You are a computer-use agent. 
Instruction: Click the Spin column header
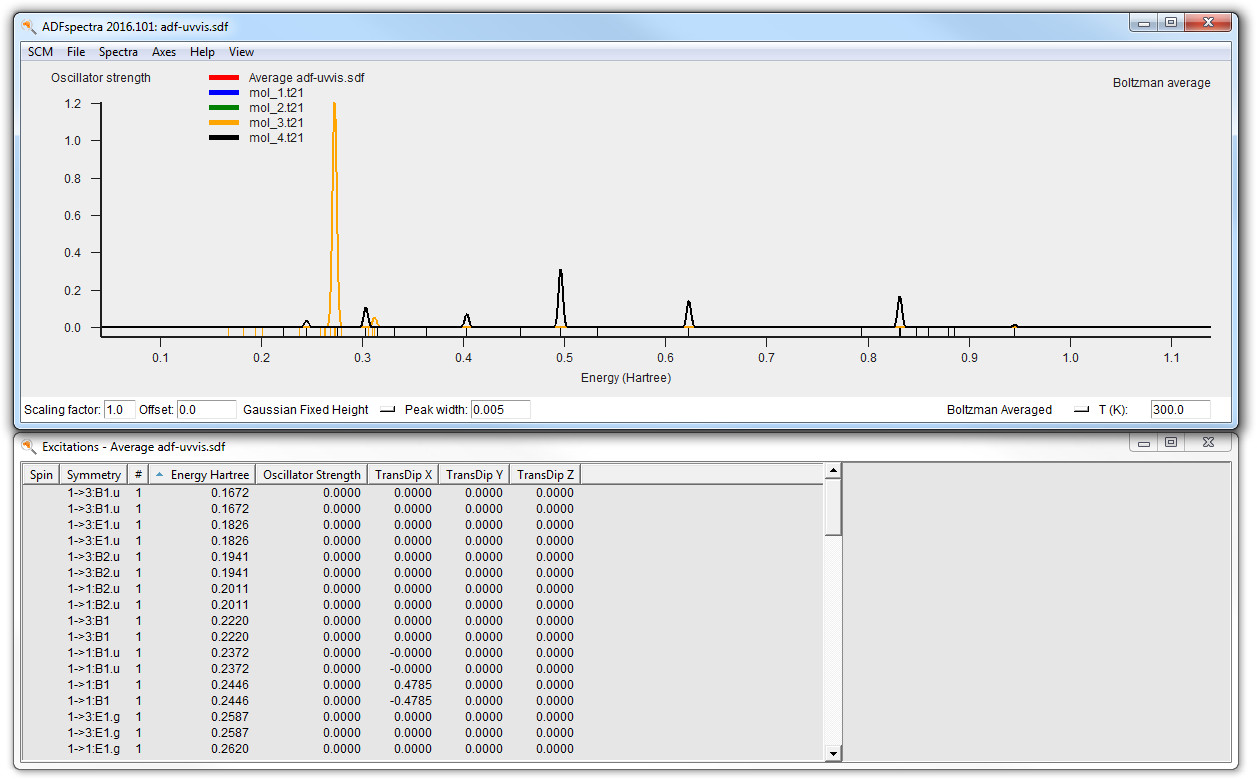41,475
